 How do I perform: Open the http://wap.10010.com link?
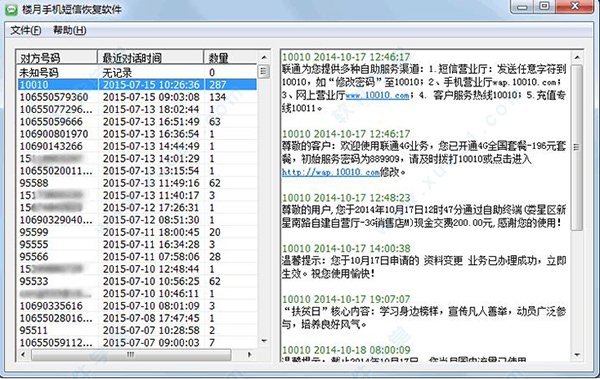(331, 172)
